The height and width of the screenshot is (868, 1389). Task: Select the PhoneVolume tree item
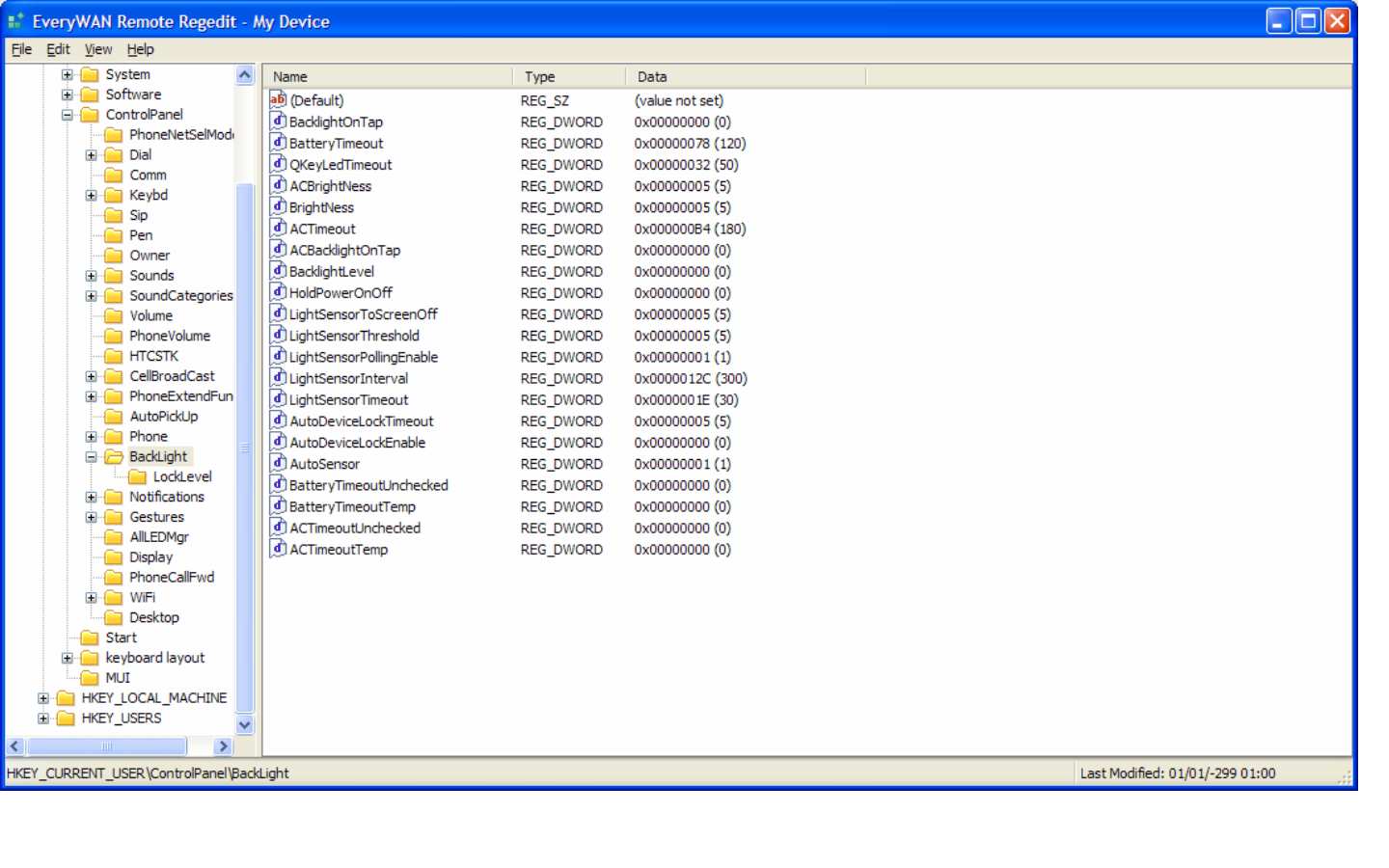click(170, 336)
